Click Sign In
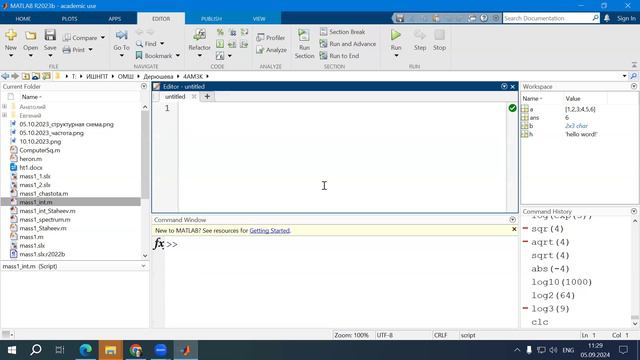Viewport: 640px width, 360px height. click(626, 18)
